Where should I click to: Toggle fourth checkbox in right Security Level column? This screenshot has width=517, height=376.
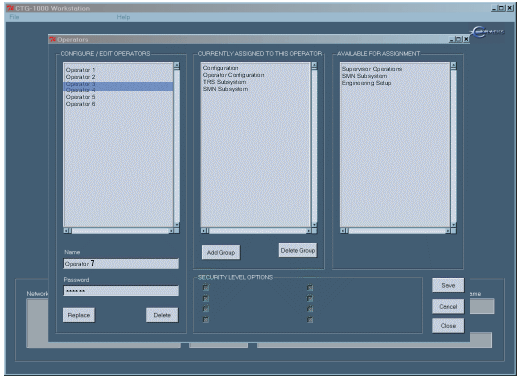click(x=310, y=319)
